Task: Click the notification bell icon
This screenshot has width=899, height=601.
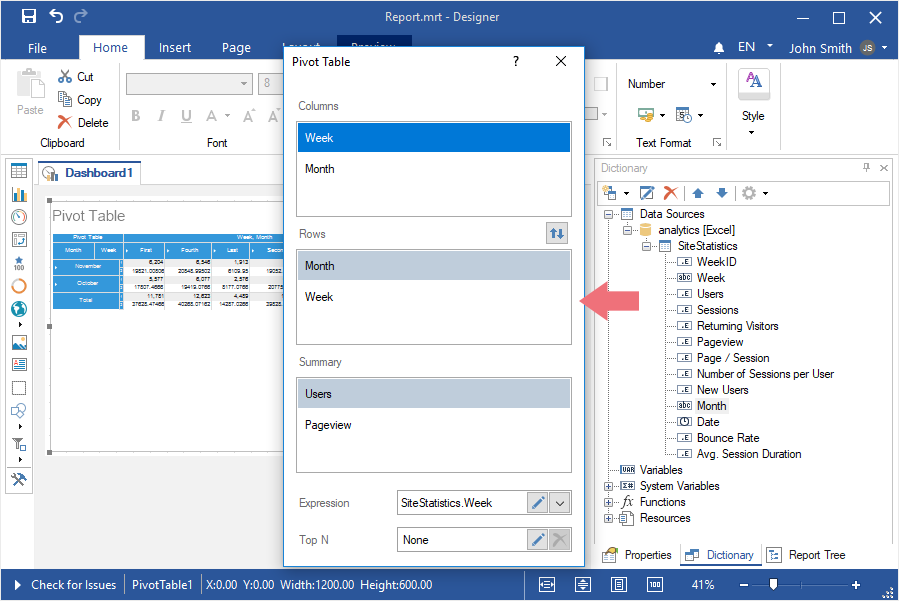Action: coord(719,48)
